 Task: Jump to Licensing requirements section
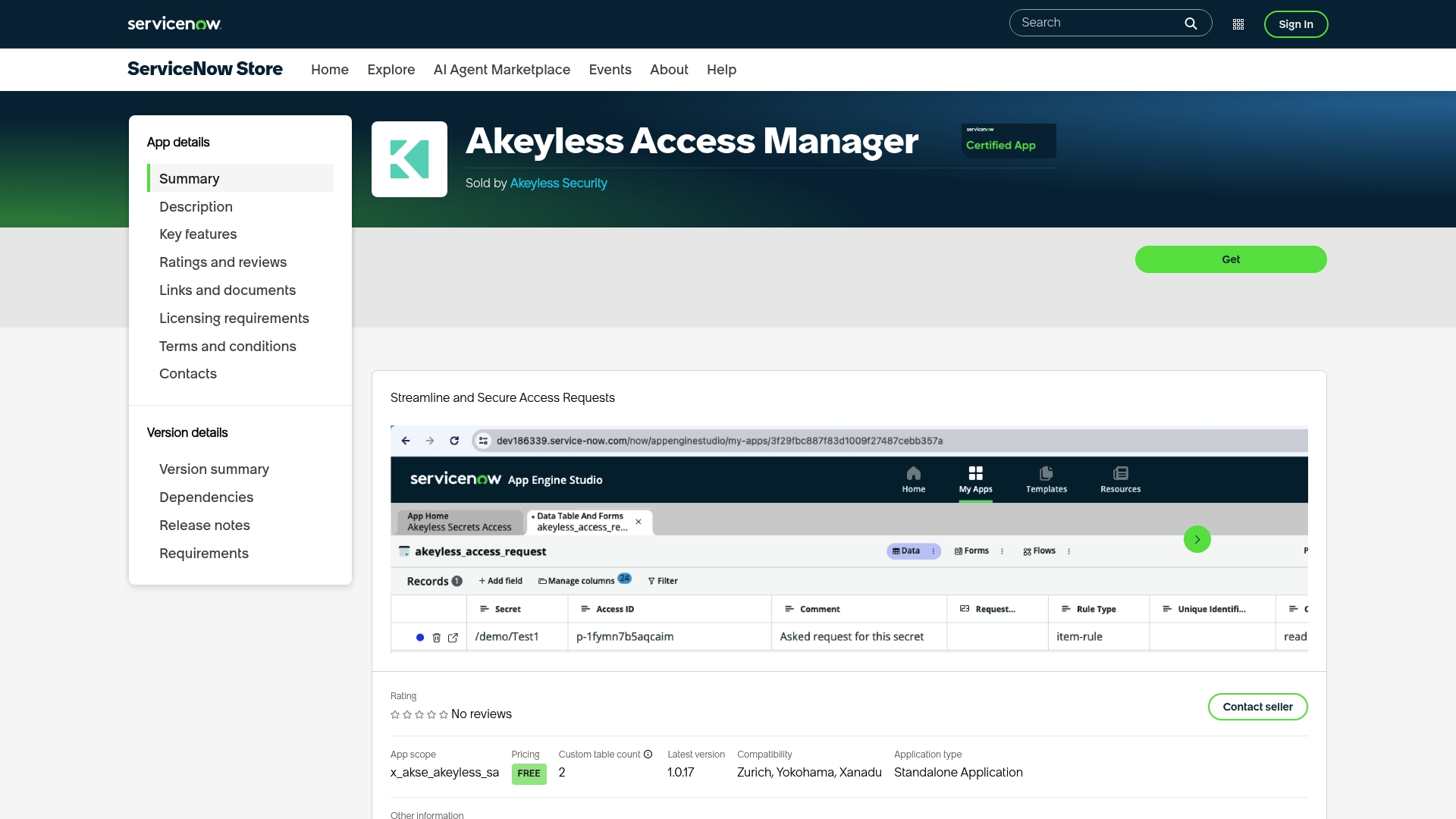tap(234, 318)
